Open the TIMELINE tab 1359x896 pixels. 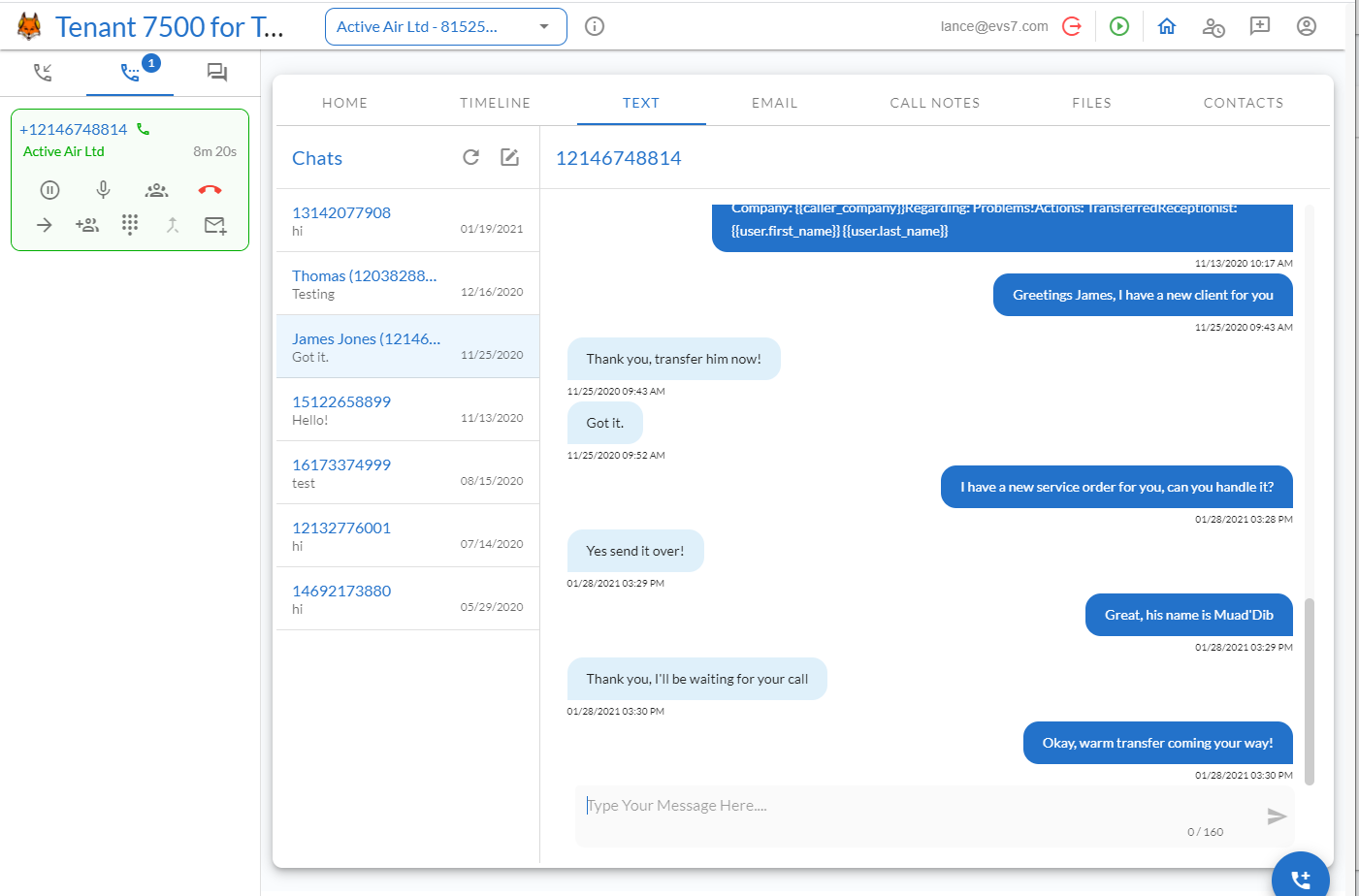(496, 102)
